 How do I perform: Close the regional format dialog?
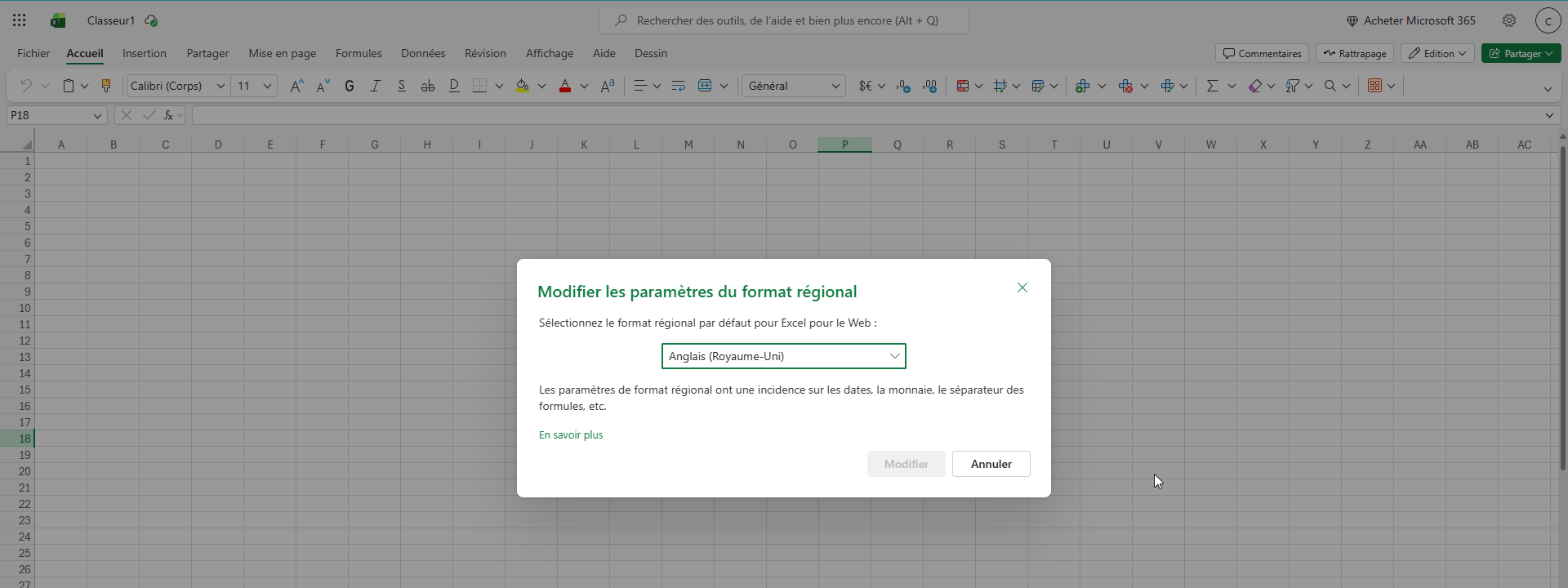tap(1022, 287)
